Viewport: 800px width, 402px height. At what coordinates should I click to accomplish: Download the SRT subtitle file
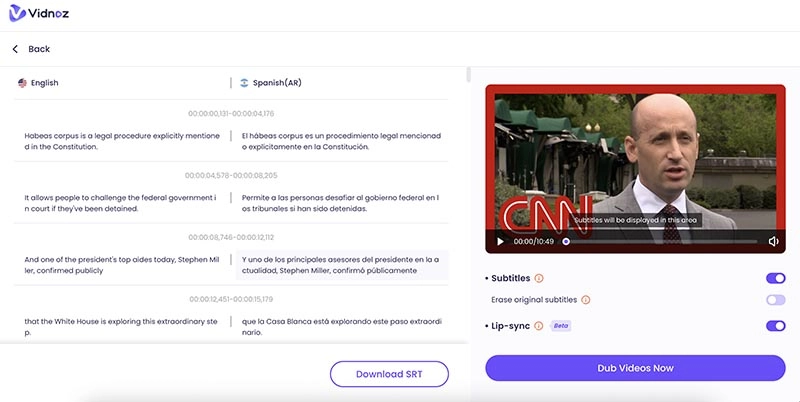point(389,374)
